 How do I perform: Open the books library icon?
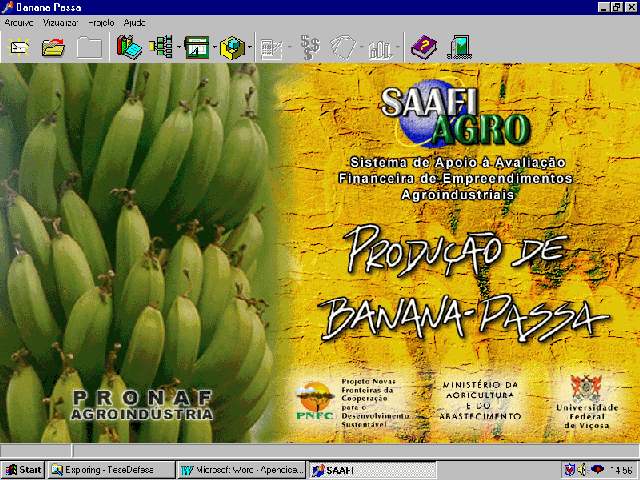coord(129,47)
